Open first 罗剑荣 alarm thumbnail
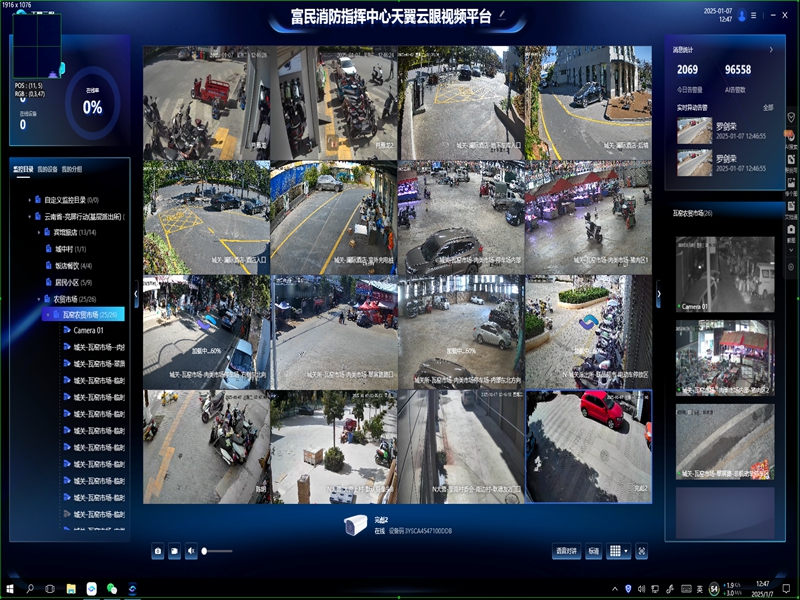The width and height of the screenshot is (800, 600). (694, 131)
